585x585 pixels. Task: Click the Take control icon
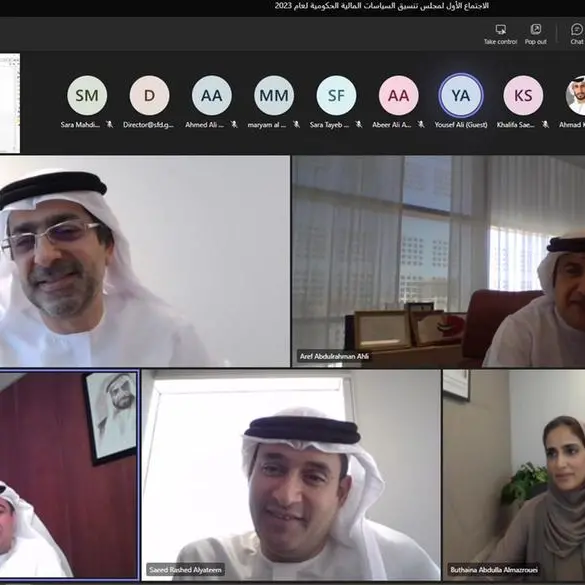(500, 29)
